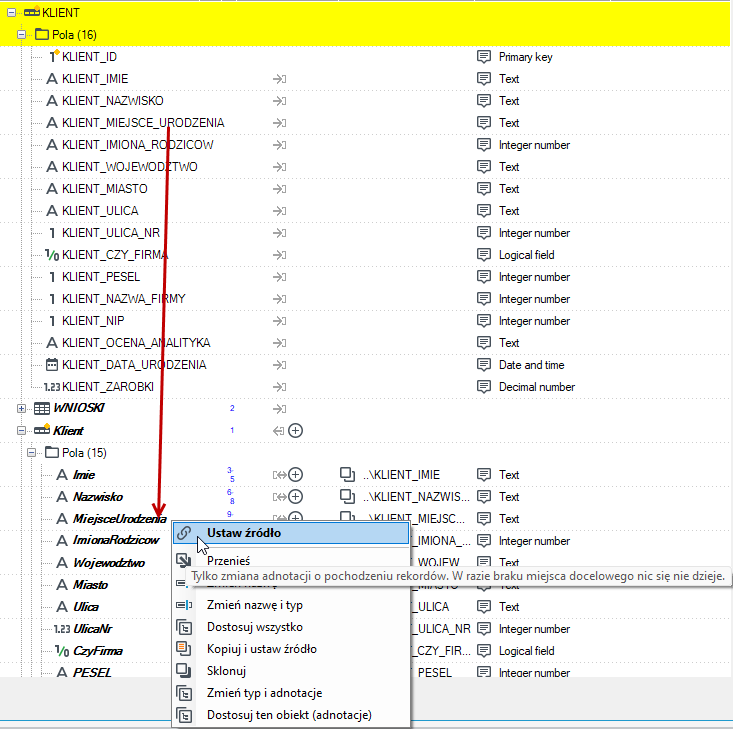Click the ..\KLIENT_IMIE source path
The height and width of the screenshot is (729, 733).
(401, 475)
